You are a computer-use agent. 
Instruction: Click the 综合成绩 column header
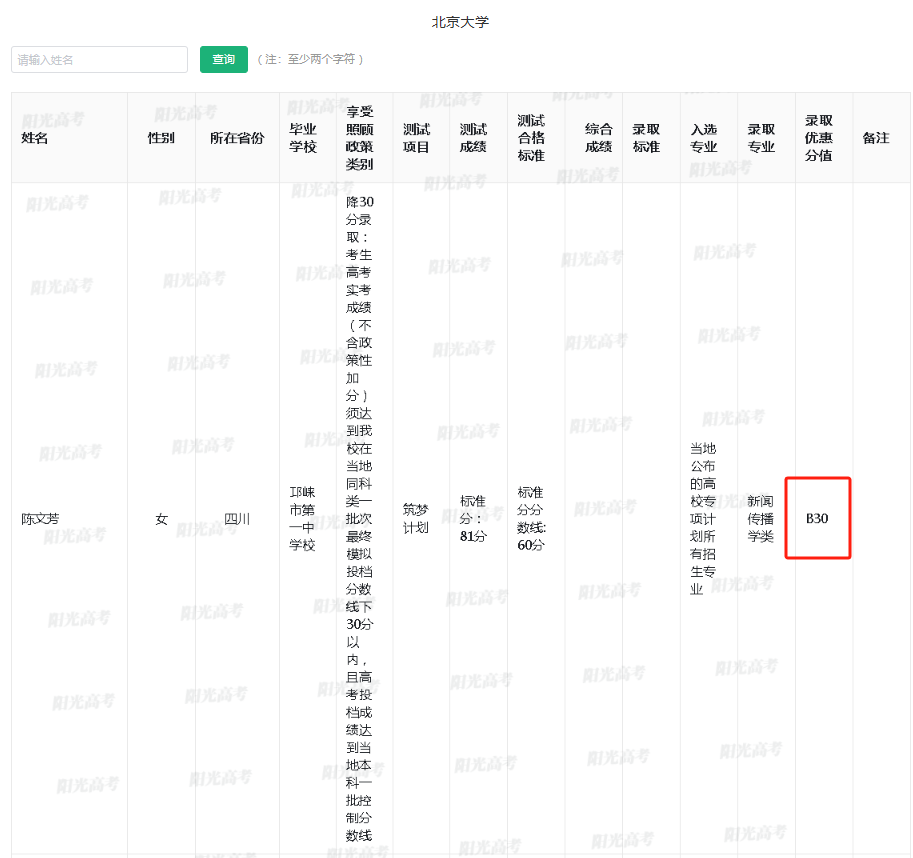[599, 138]
